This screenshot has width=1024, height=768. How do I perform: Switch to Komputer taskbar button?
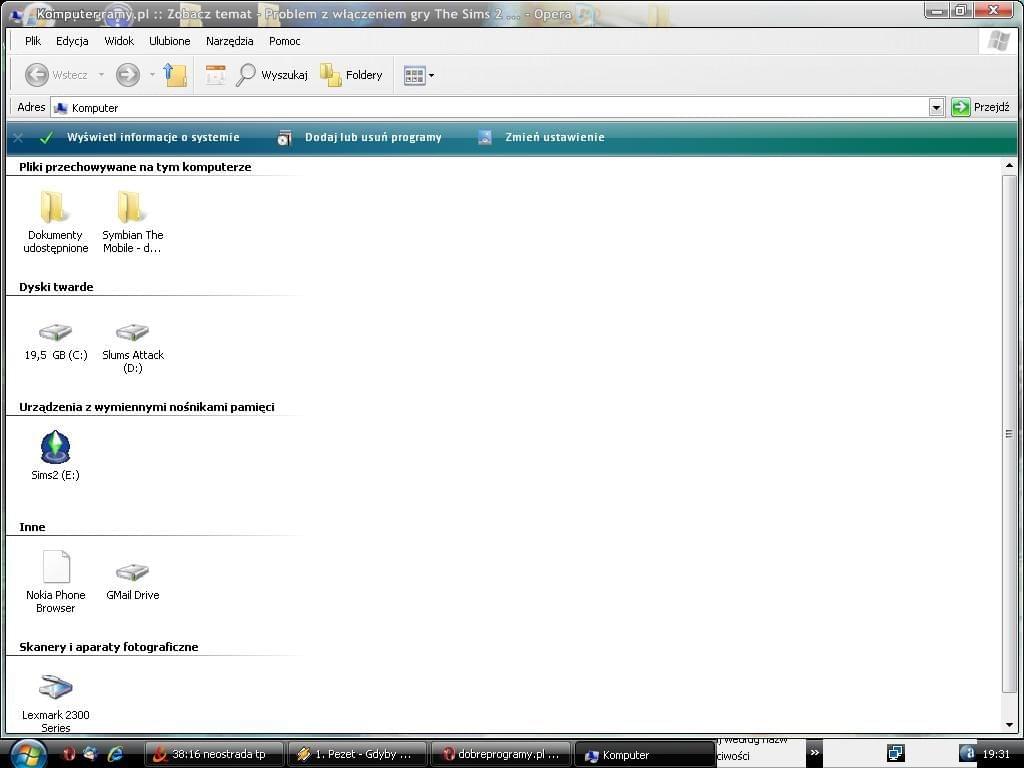[644, 754]
